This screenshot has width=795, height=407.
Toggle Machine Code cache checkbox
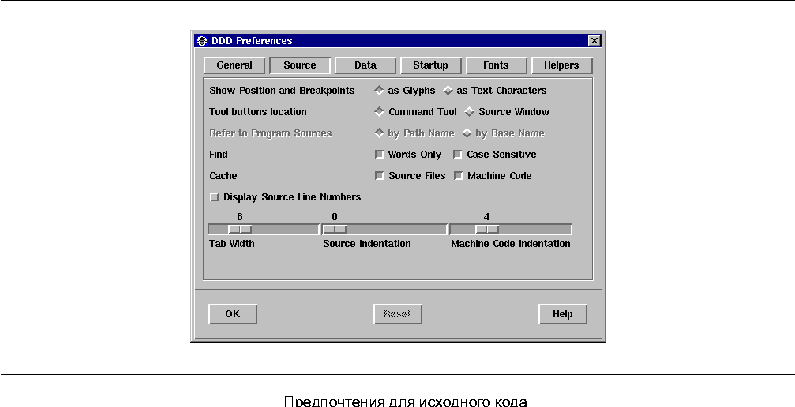pyautogui.click(x=457, y=176)
